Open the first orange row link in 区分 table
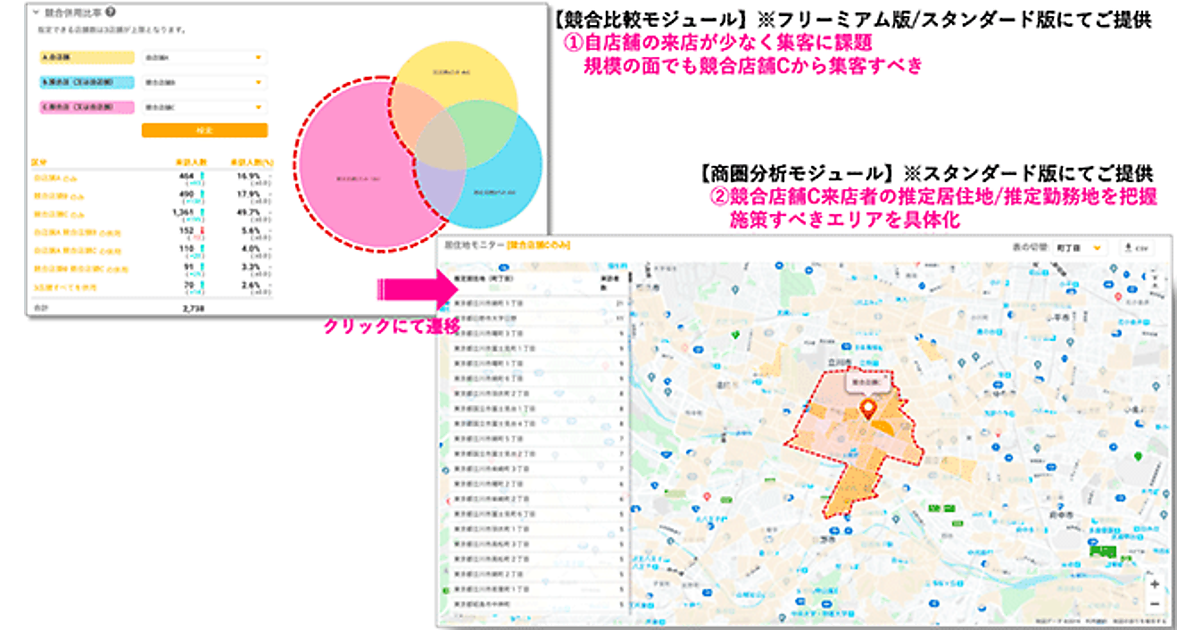The image size is (1200, 630). pyautogui.click(x=52, y=177)
